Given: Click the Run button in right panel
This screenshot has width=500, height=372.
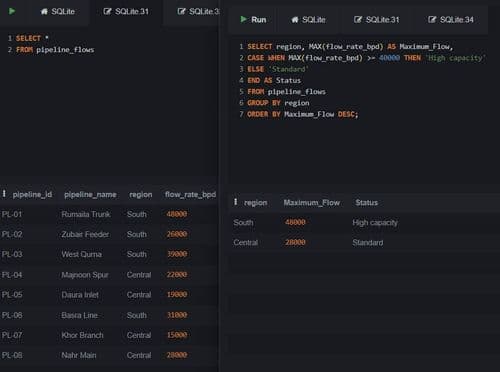Looking at the screenshot, I should [x=254, y=20].
